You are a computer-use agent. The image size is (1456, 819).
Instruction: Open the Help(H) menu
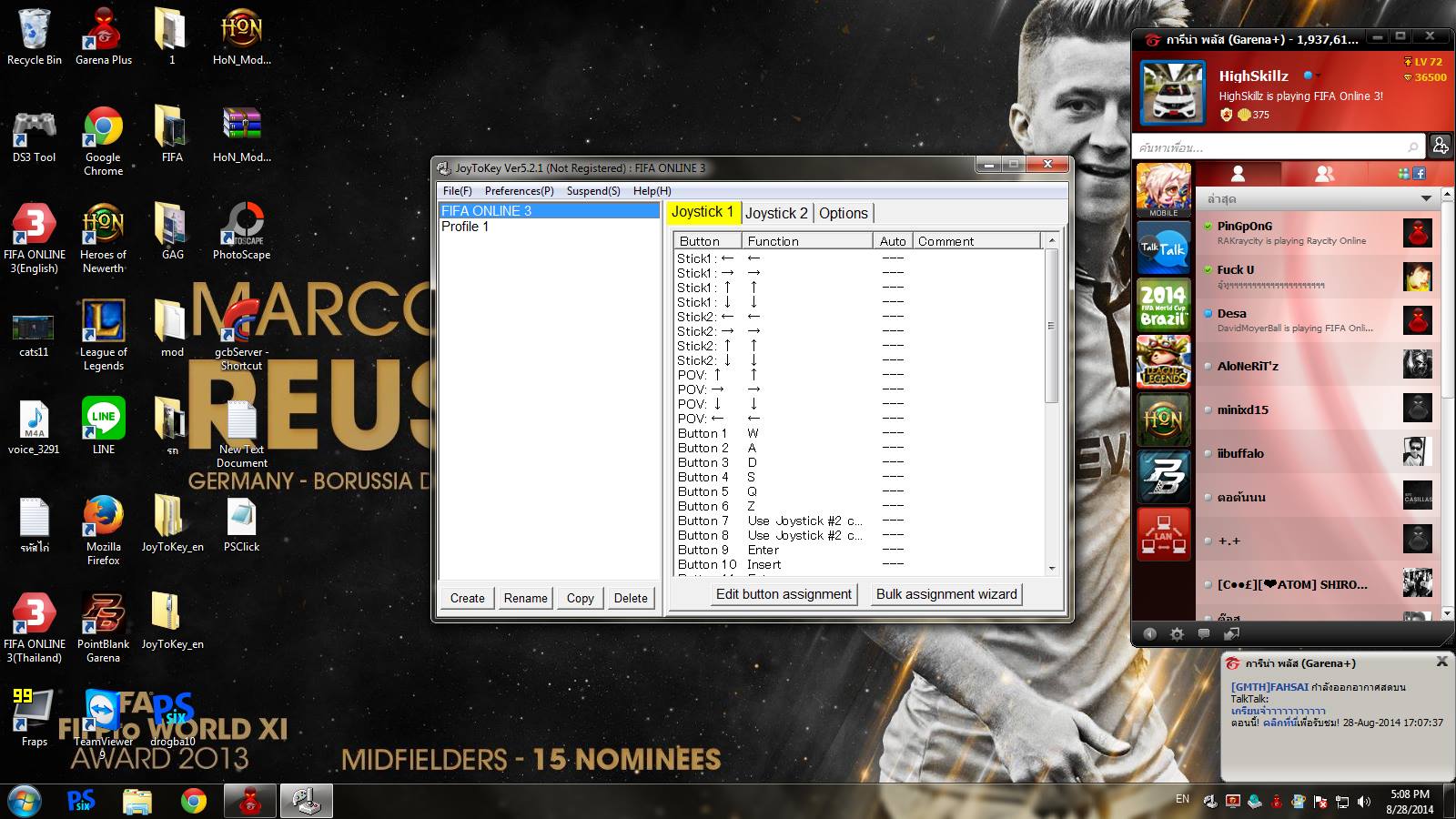click(652, 191)
